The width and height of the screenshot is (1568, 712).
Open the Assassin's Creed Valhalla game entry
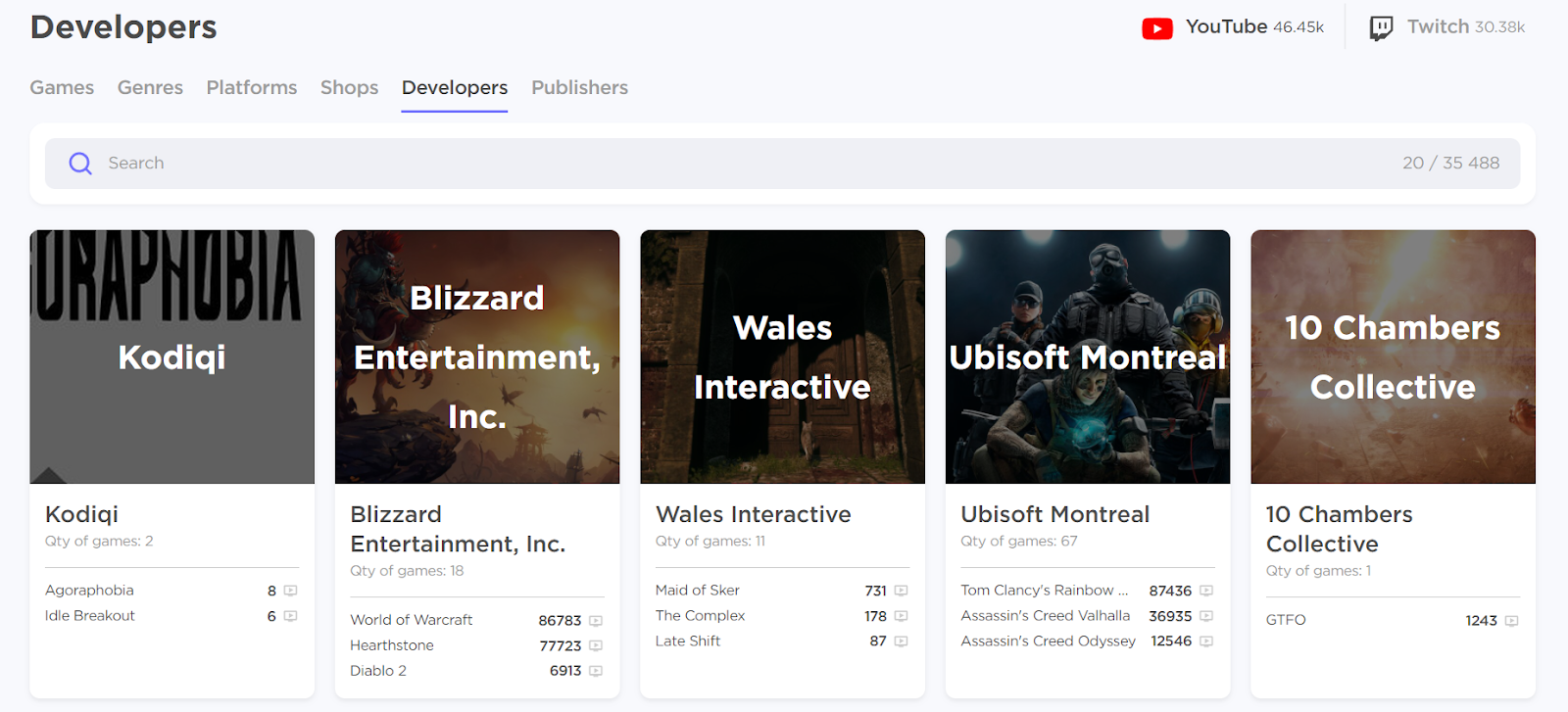[1045, 616]
